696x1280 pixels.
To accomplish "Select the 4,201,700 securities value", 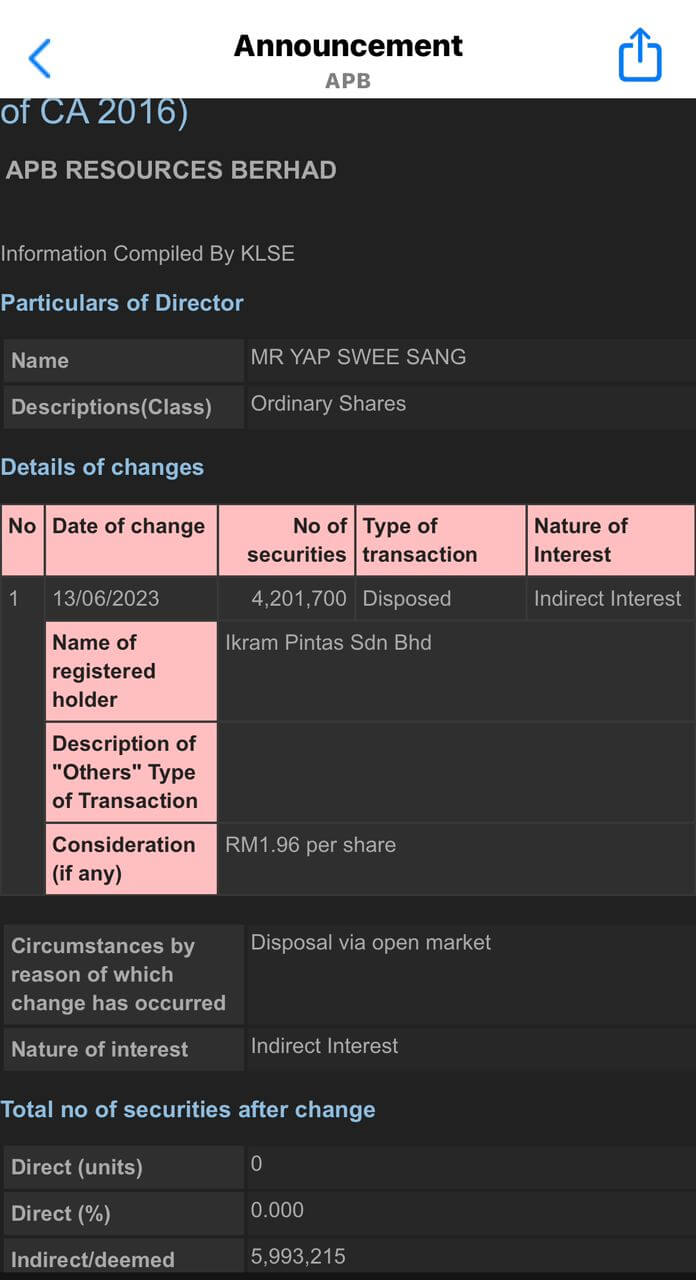I will tap(299, 599).
